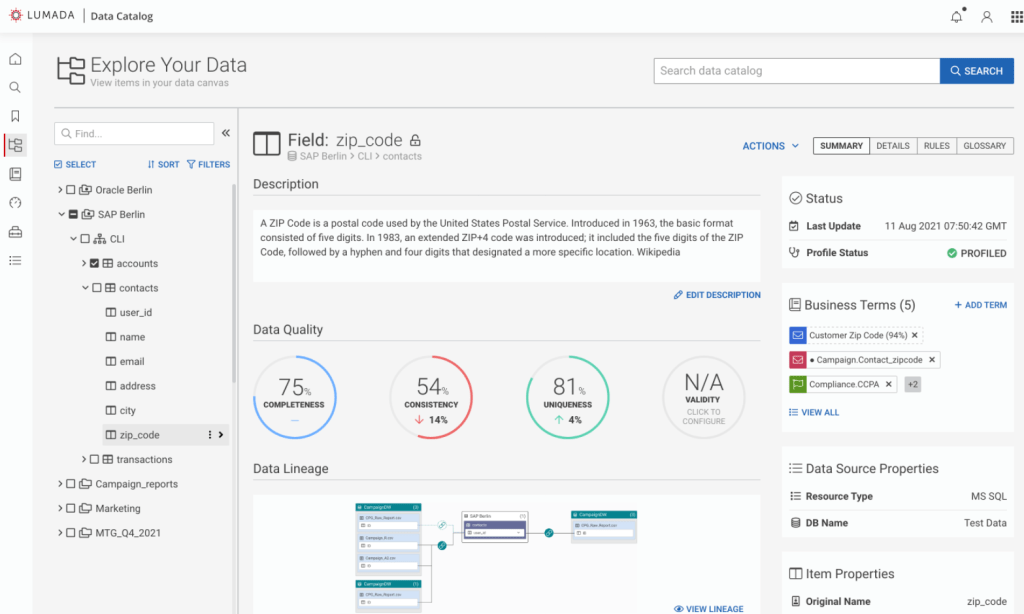This screenshot has width=1024, height=614.
Task: Switch to the Details tab
Action: pos(893,146)
